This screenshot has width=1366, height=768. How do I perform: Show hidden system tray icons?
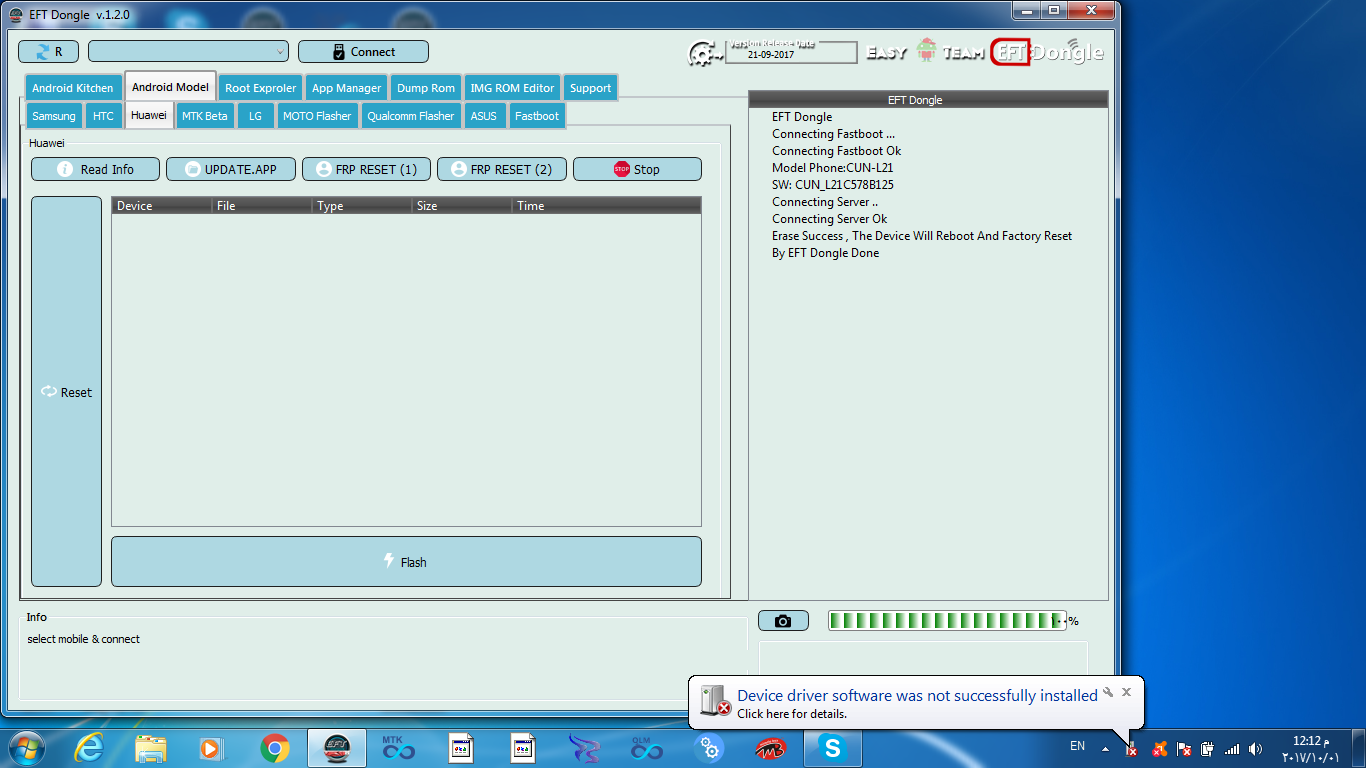click(1105, 748)
